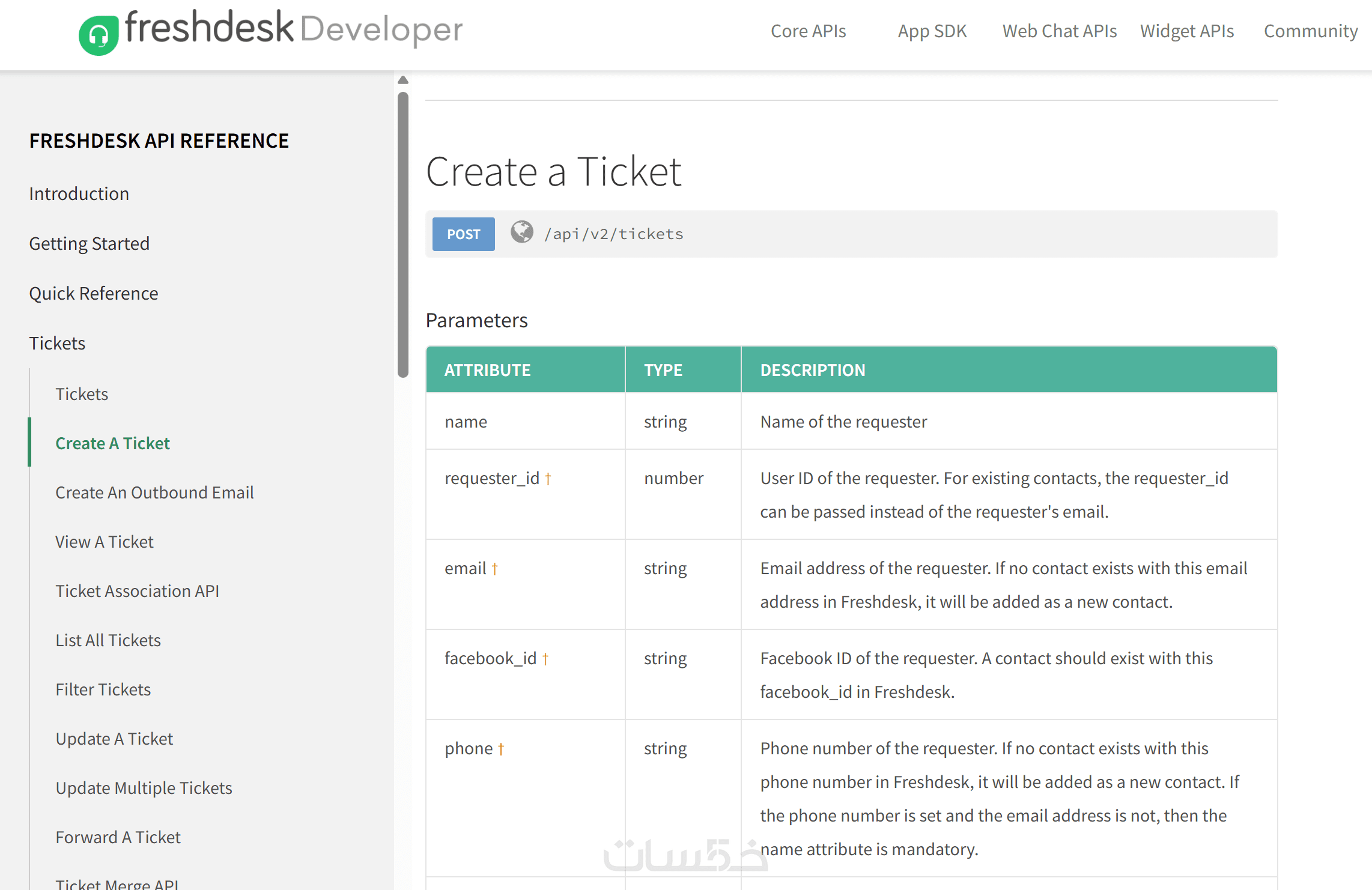The height and width of the screenshot is (890, 1372).
Task: Open Create An Outbound Email
Action: tap(154, 492)
